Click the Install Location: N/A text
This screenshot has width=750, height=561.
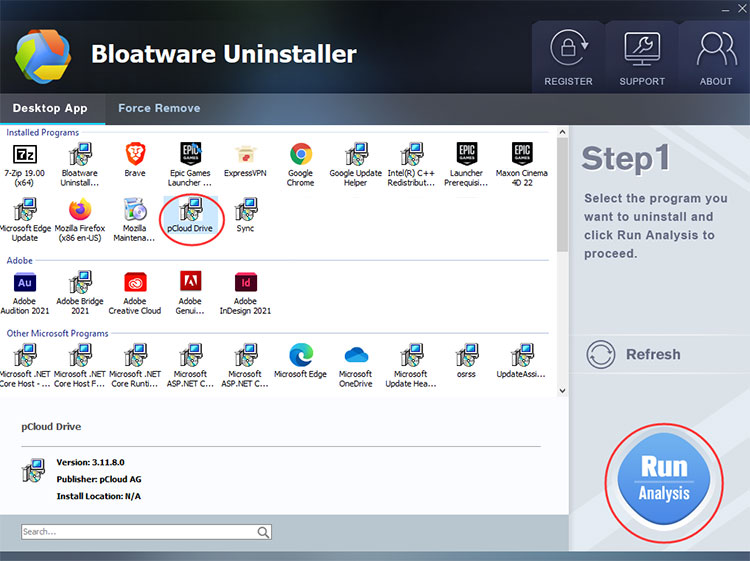[99, 496]
